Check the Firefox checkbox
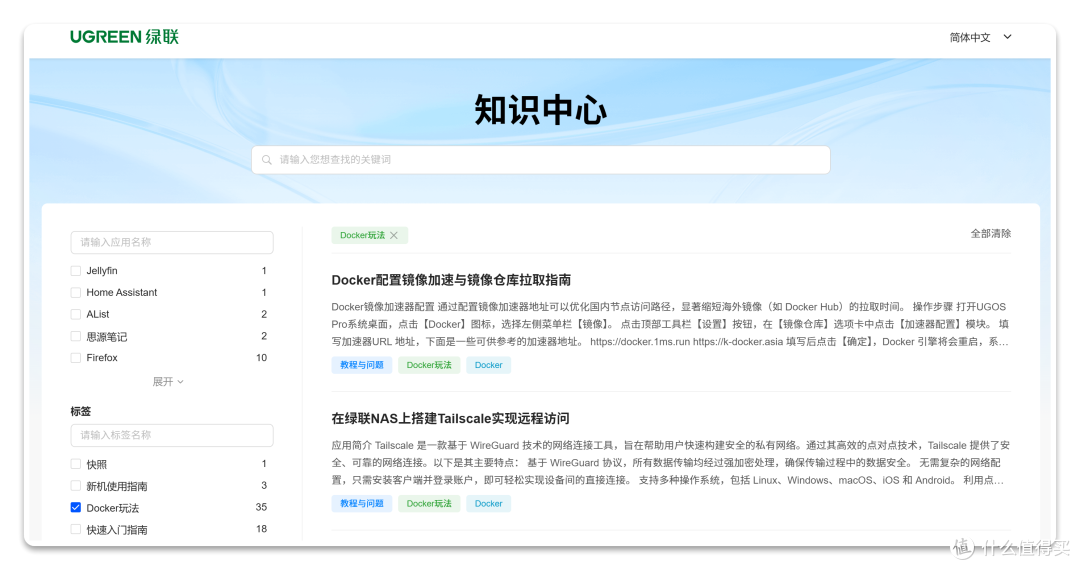1080x570 pixels. [x=76, y=357]
